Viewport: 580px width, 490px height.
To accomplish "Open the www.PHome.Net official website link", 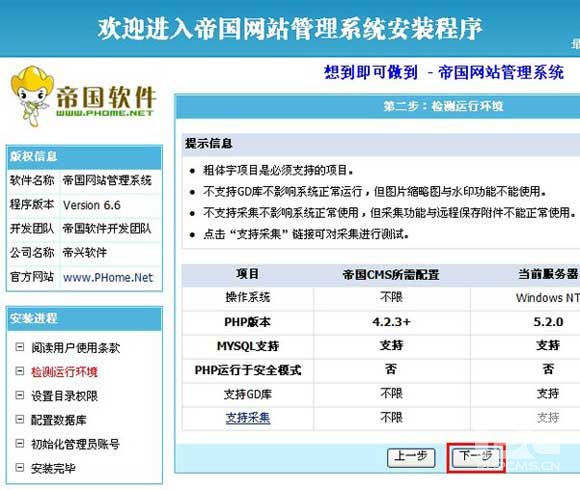I will point(108,277).
